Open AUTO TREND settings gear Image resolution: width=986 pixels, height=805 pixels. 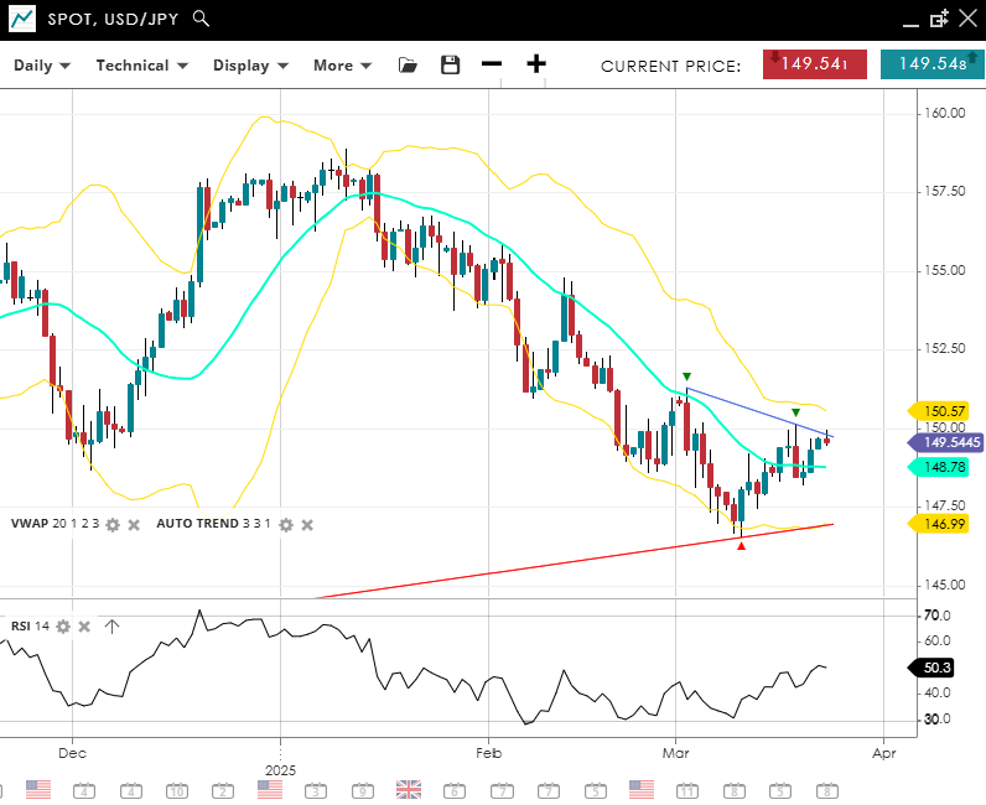tap(286, 524)
